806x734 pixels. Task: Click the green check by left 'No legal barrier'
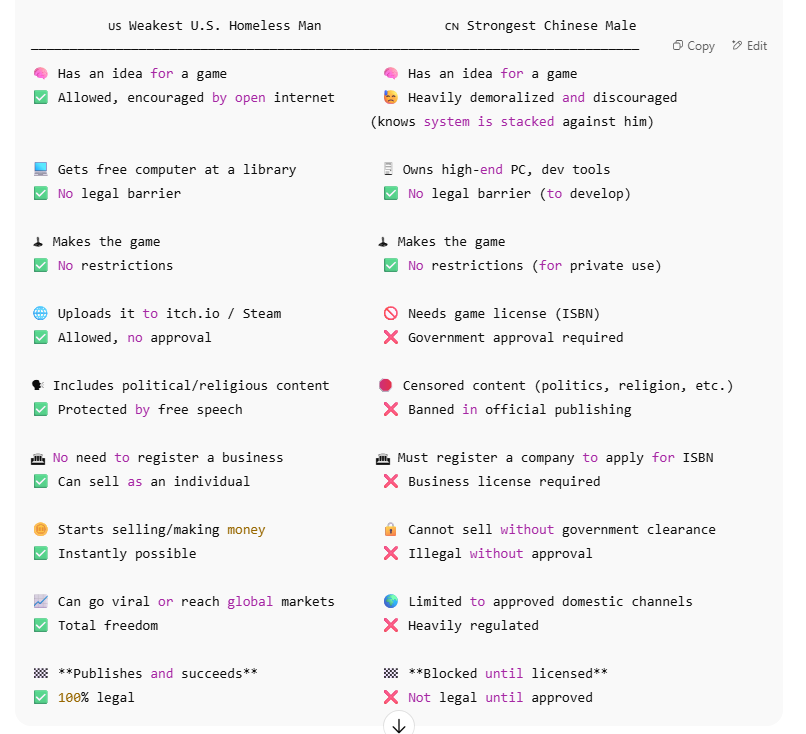(41, 193)
